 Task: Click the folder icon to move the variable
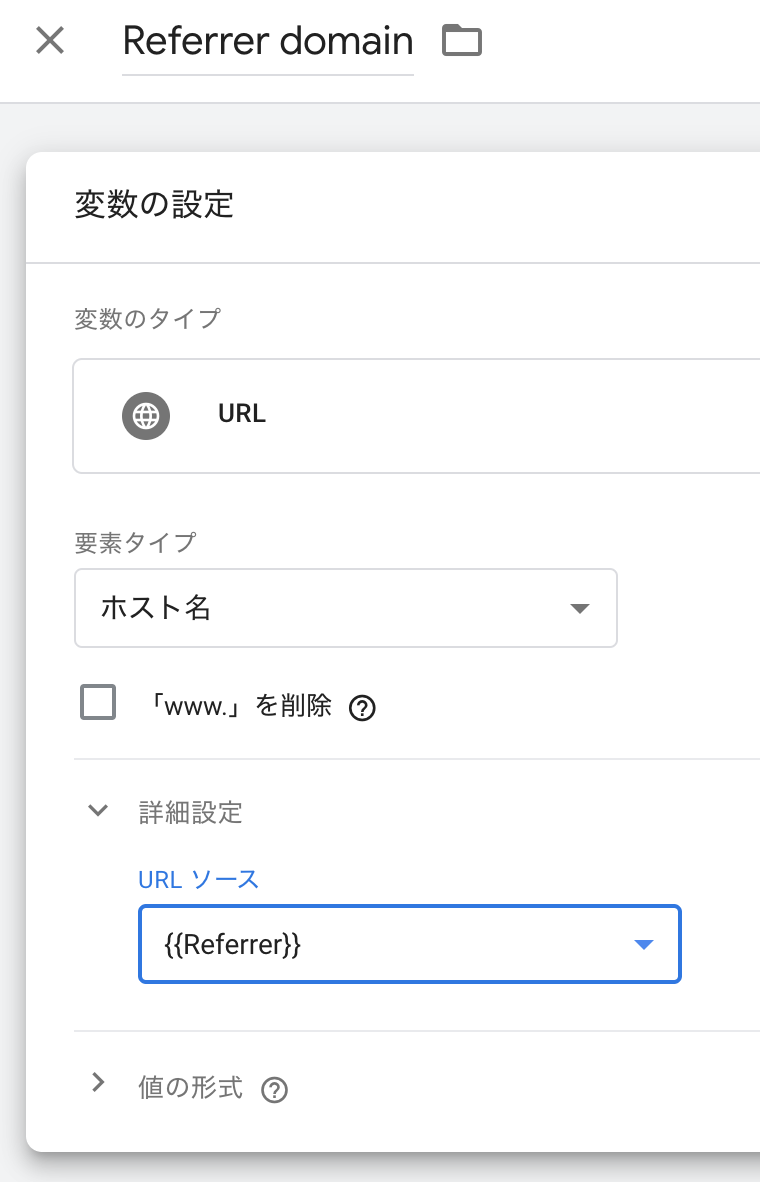[462, 40]
